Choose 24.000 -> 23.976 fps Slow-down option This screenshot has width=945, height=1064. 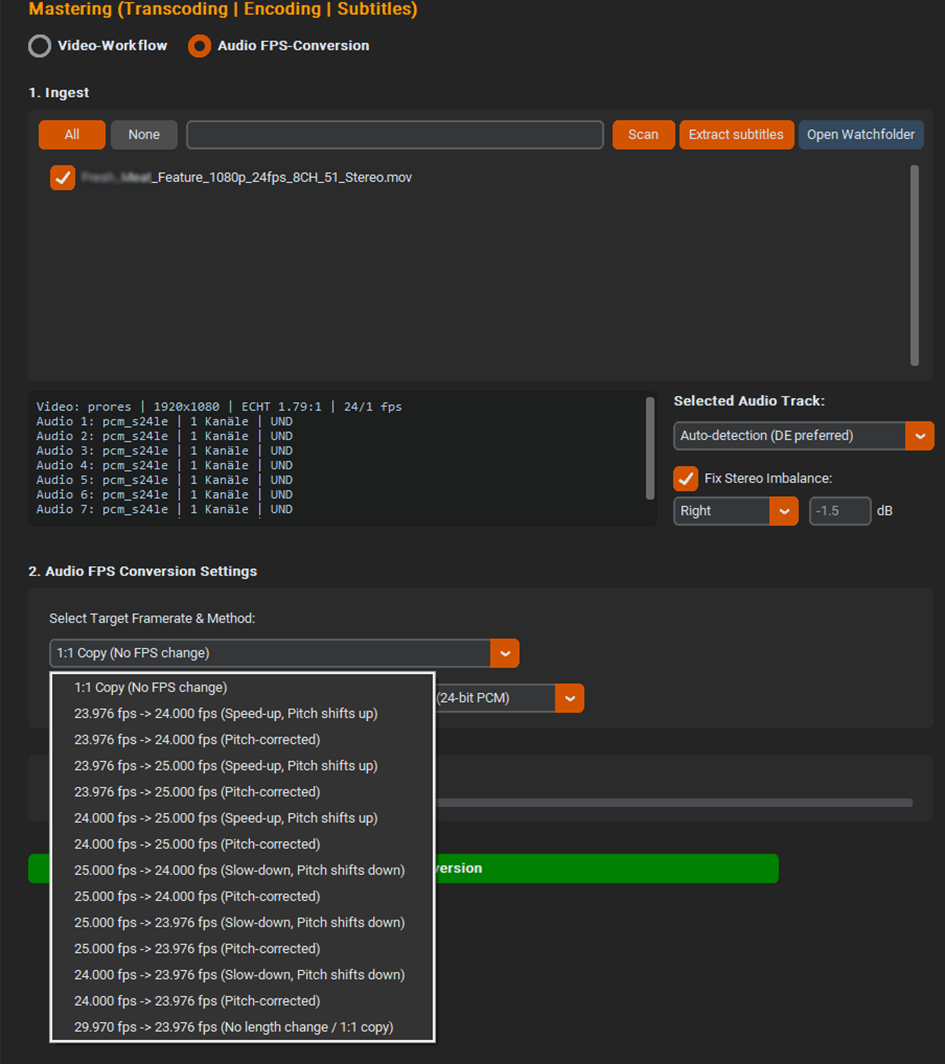(x=243, y=974)
